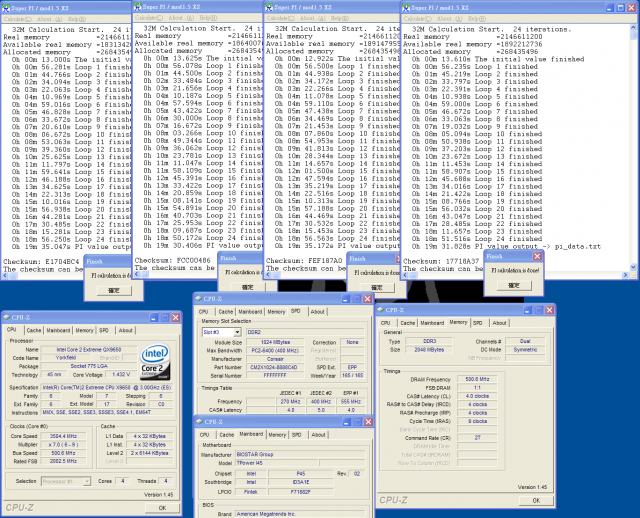The height and width of the screenshot is (518, 640).
Task: Close the Finish dialog over checksum 17718A37 window
Action: (x=537, y=256)
